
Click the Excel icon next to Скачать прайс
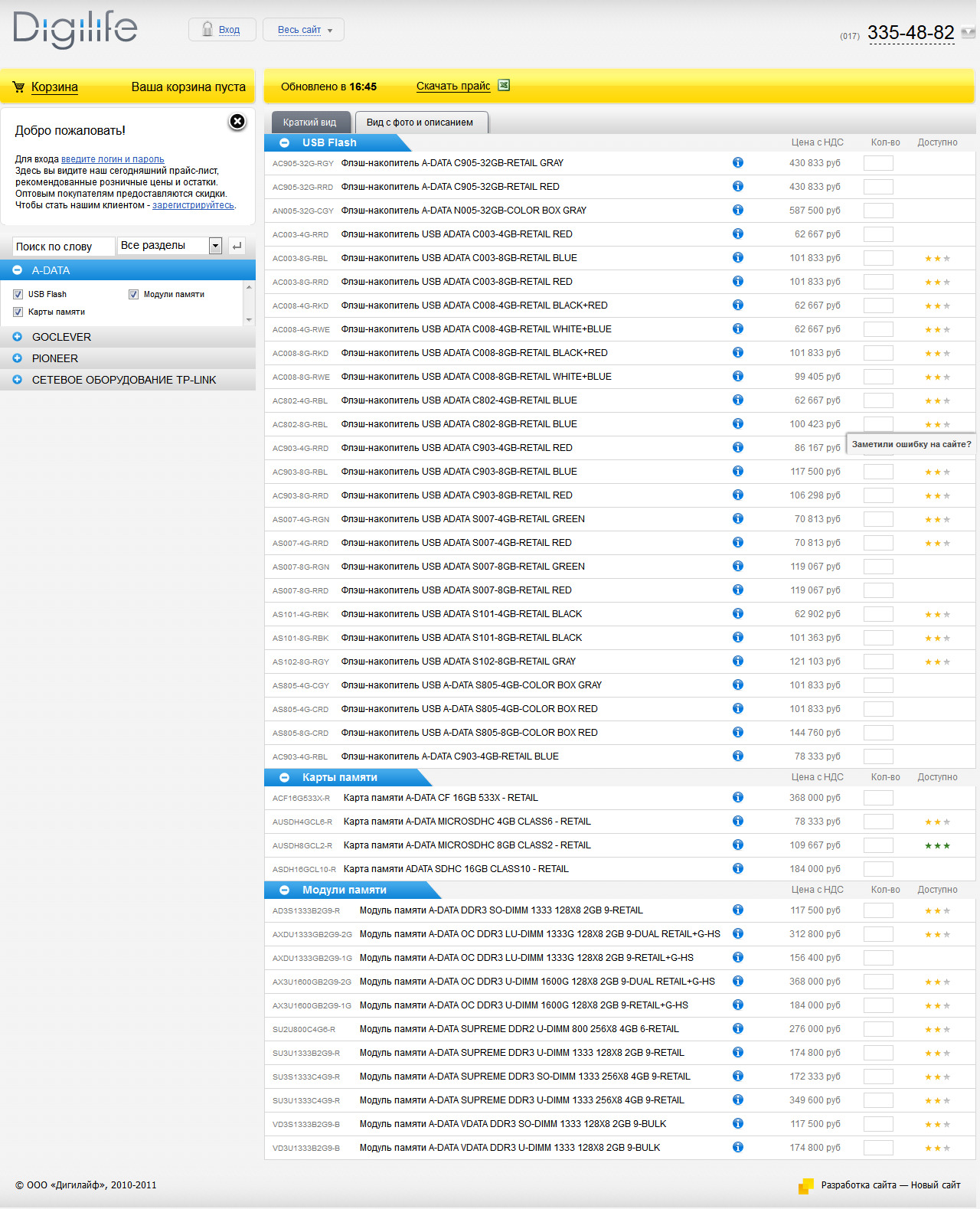pyautogui.click(x=504, y=85)
